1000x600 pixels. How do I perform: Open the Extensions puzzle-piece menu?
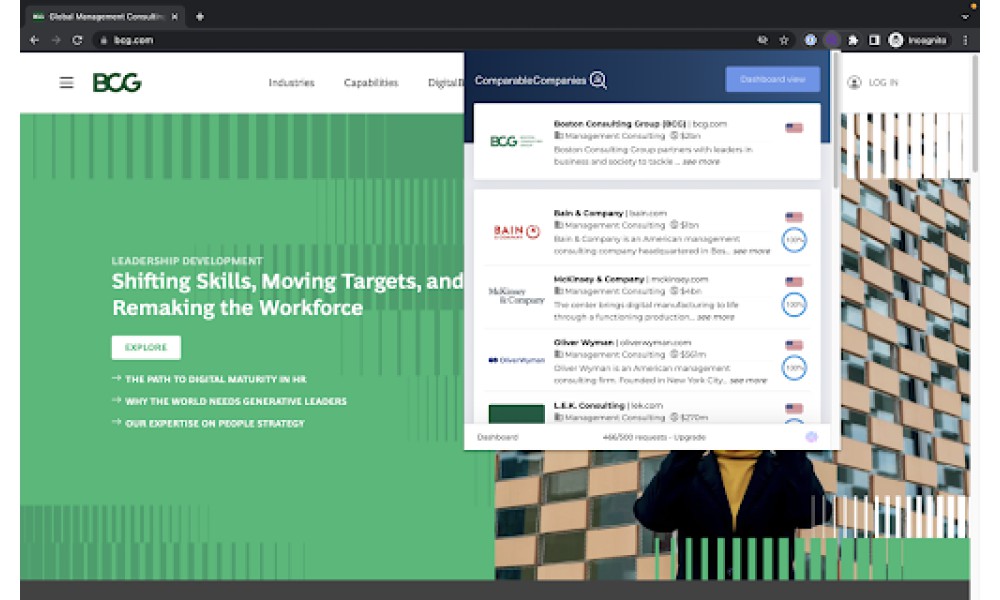pos(853,40)
